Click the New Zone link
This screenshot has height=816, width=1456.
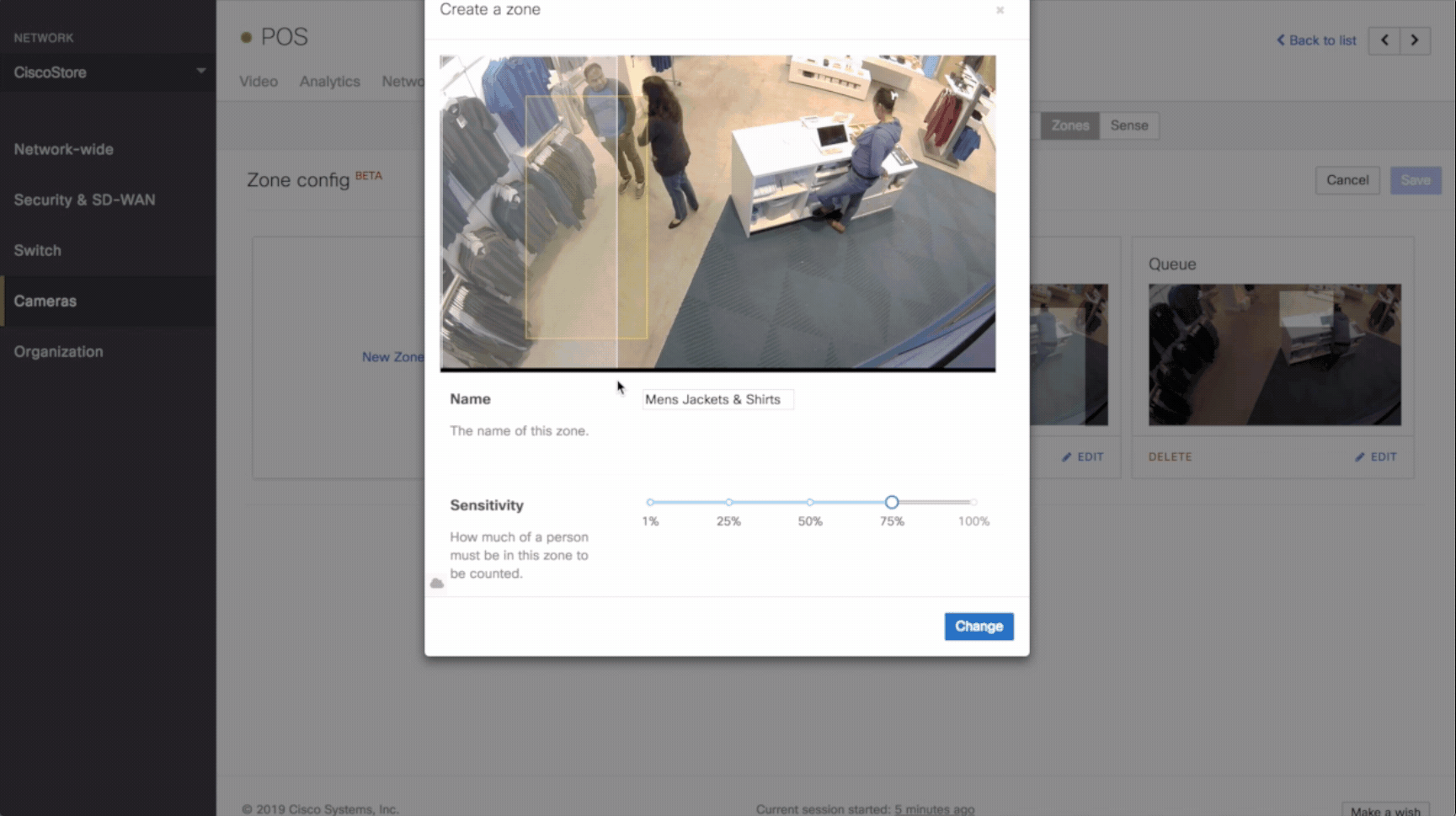point(392,357)
